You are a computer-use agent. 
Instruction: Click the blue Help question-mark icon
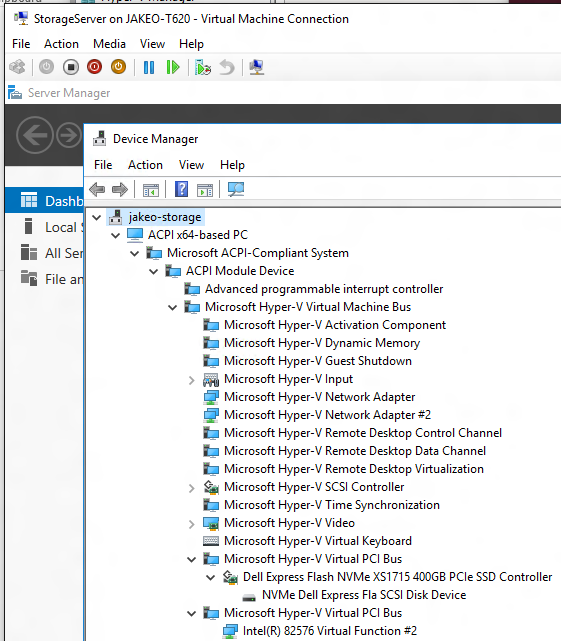tap(181, 189)
